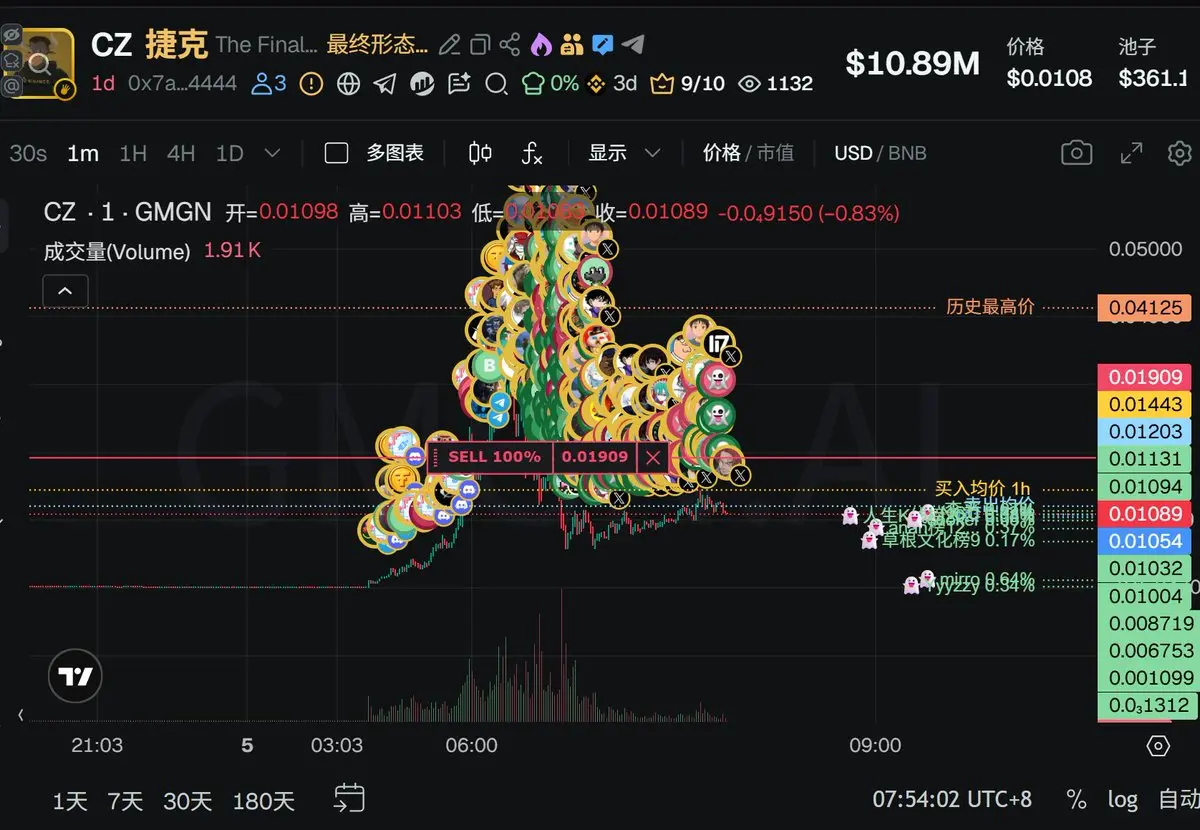Tick the 多图表 checkbox
The image size is (1200, 830).
coord(337,153)
